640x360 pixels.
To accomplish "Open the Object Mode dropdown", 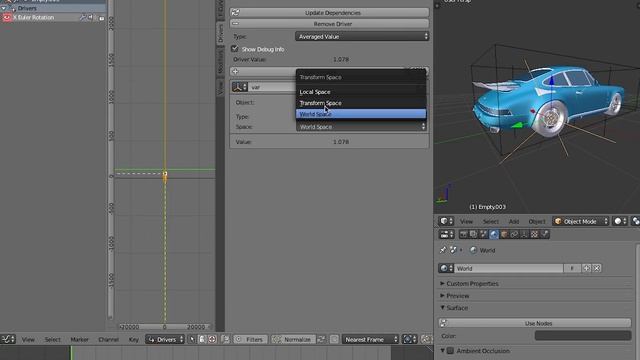I will tap(581, 221).
